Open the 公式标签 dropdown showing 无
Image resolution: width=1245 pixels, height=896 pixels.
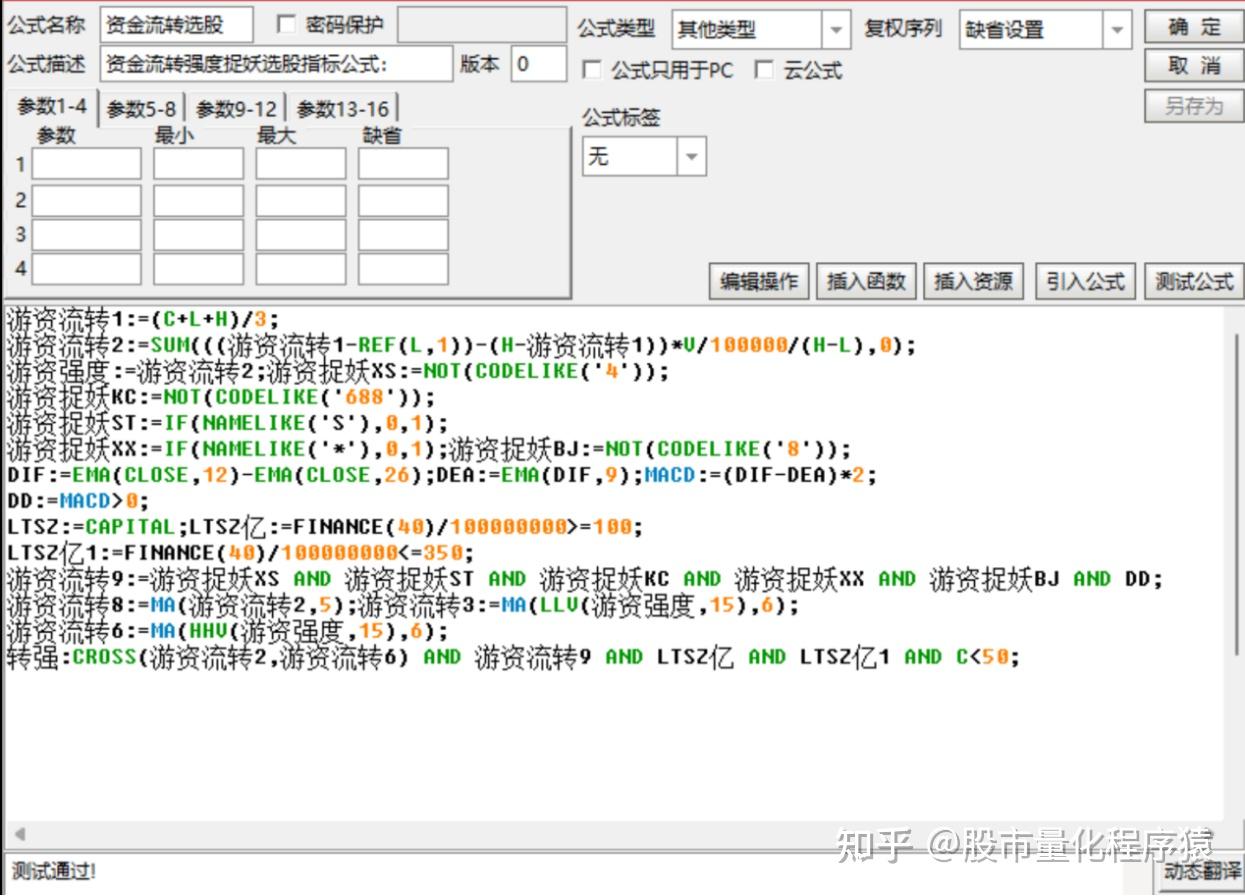click(x=644, y=156)
